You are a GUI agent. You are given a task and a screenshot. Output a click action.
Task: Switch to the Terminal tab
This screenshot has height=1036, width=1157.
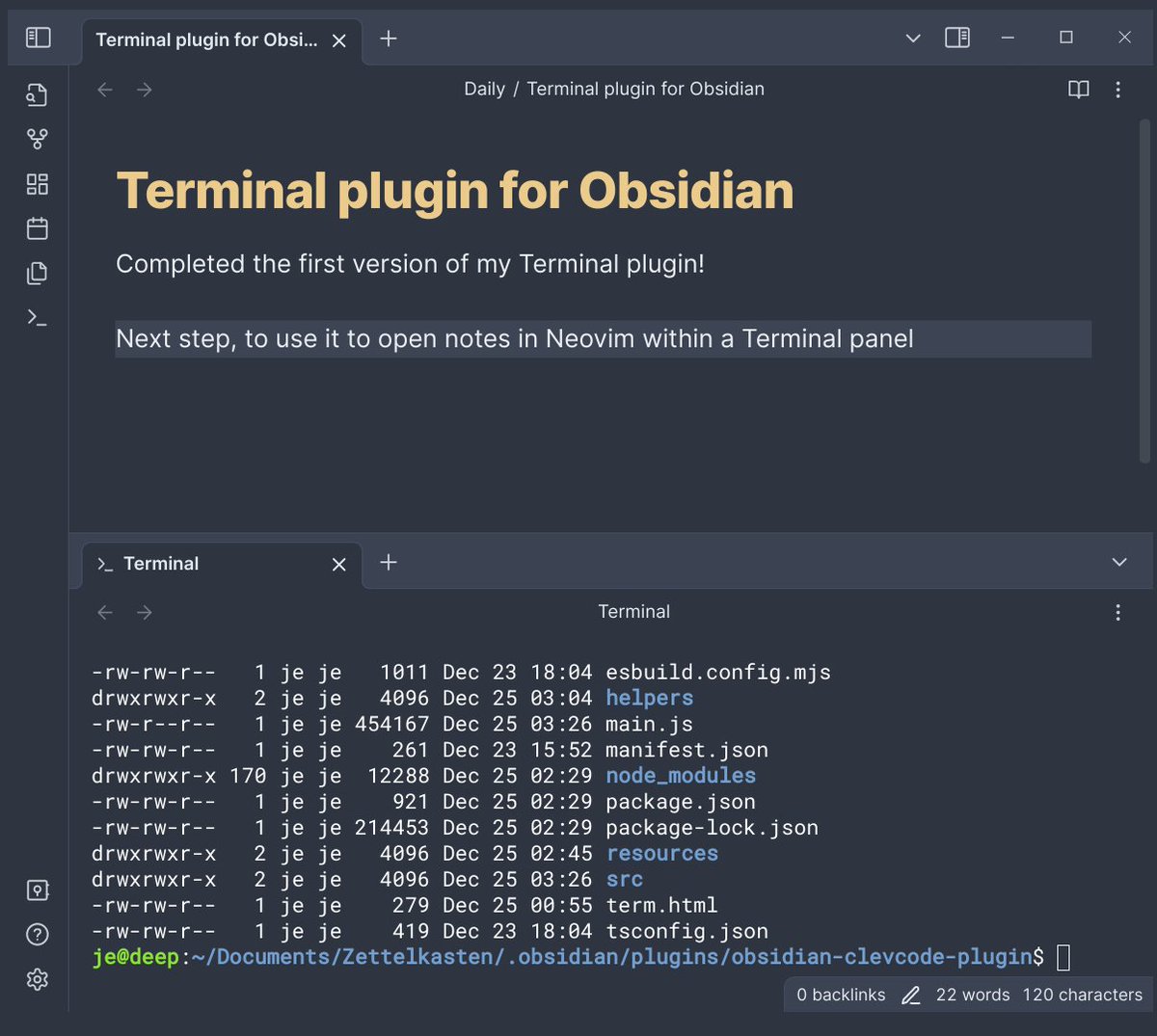pos(159,563)
